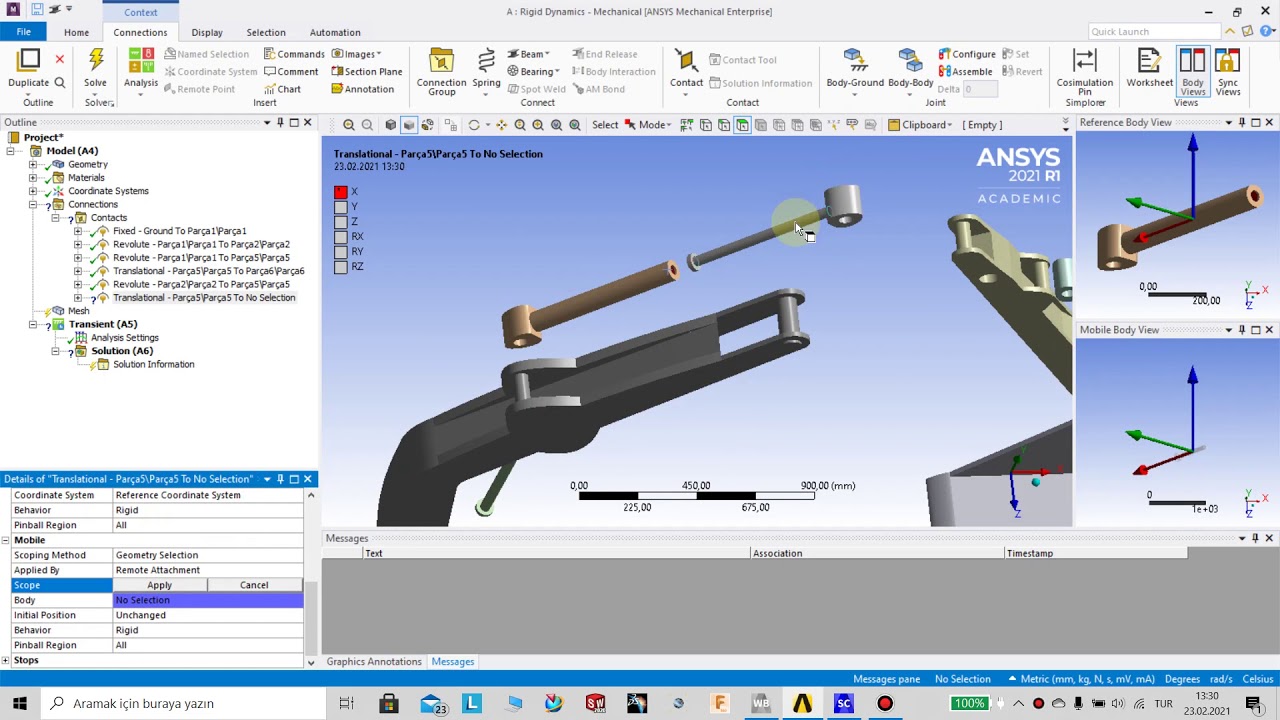Collapse the Connections tree node
This screenshot has height=720, width=1280.
tap(33, 204)
